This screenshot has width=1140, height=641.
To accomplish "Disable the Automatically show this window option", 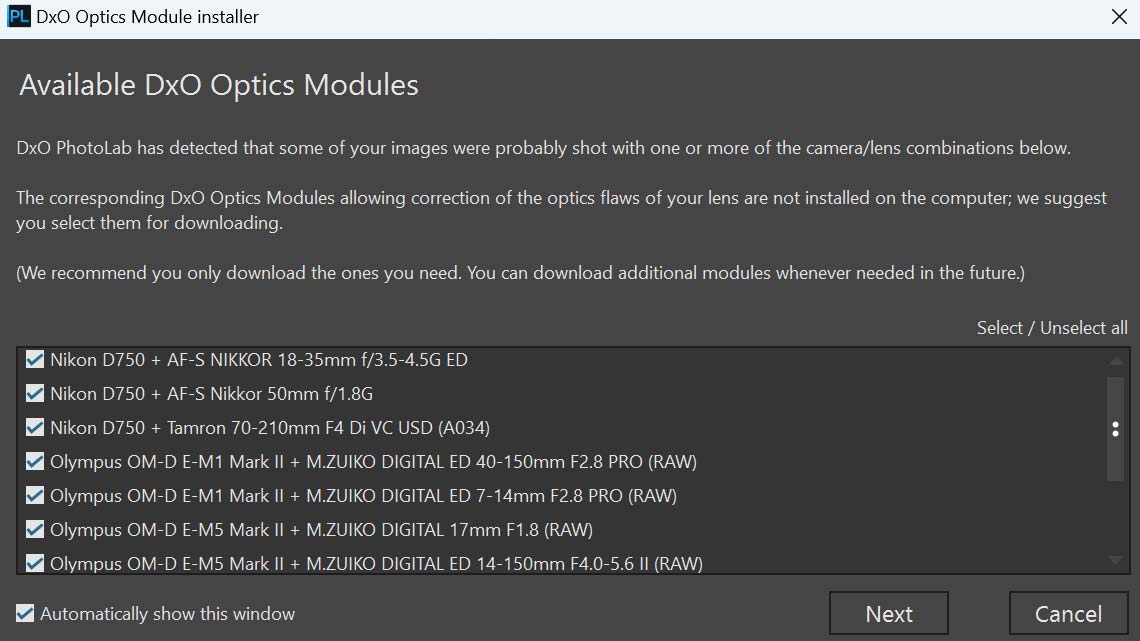I will pos(25,613).
